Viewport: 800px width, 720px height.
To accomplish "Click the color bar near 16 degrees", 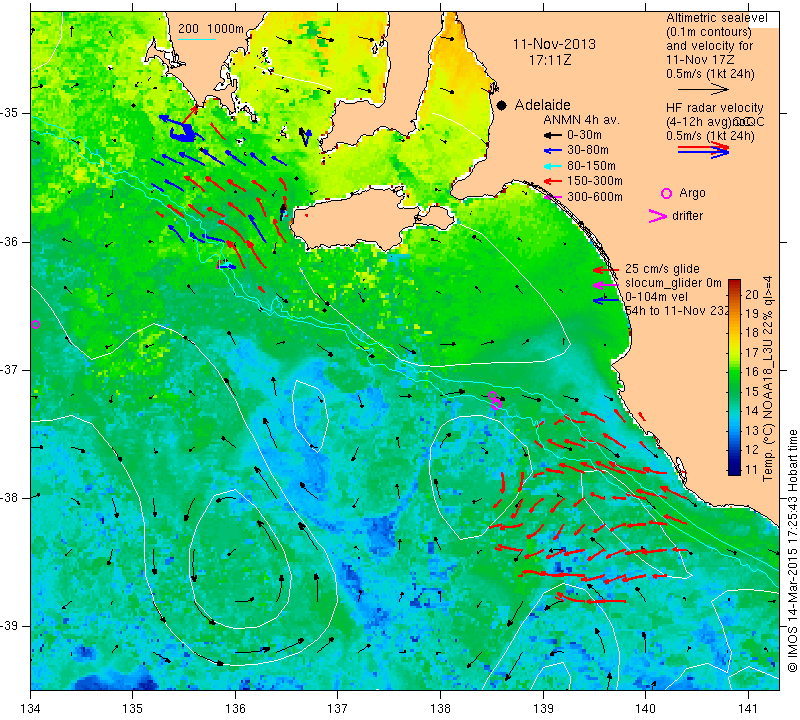I will 734,372.
